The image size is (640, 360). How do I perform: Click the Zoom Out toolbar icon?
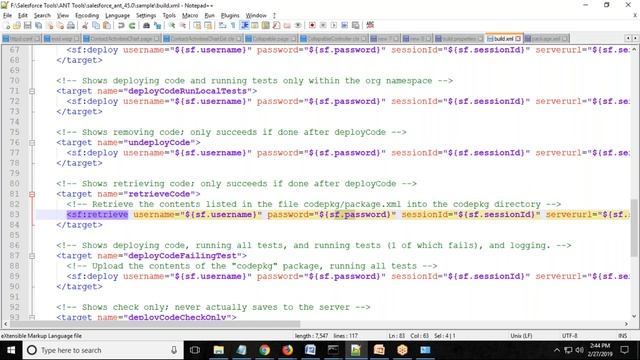pyautogui.click(x=183, y=25)
